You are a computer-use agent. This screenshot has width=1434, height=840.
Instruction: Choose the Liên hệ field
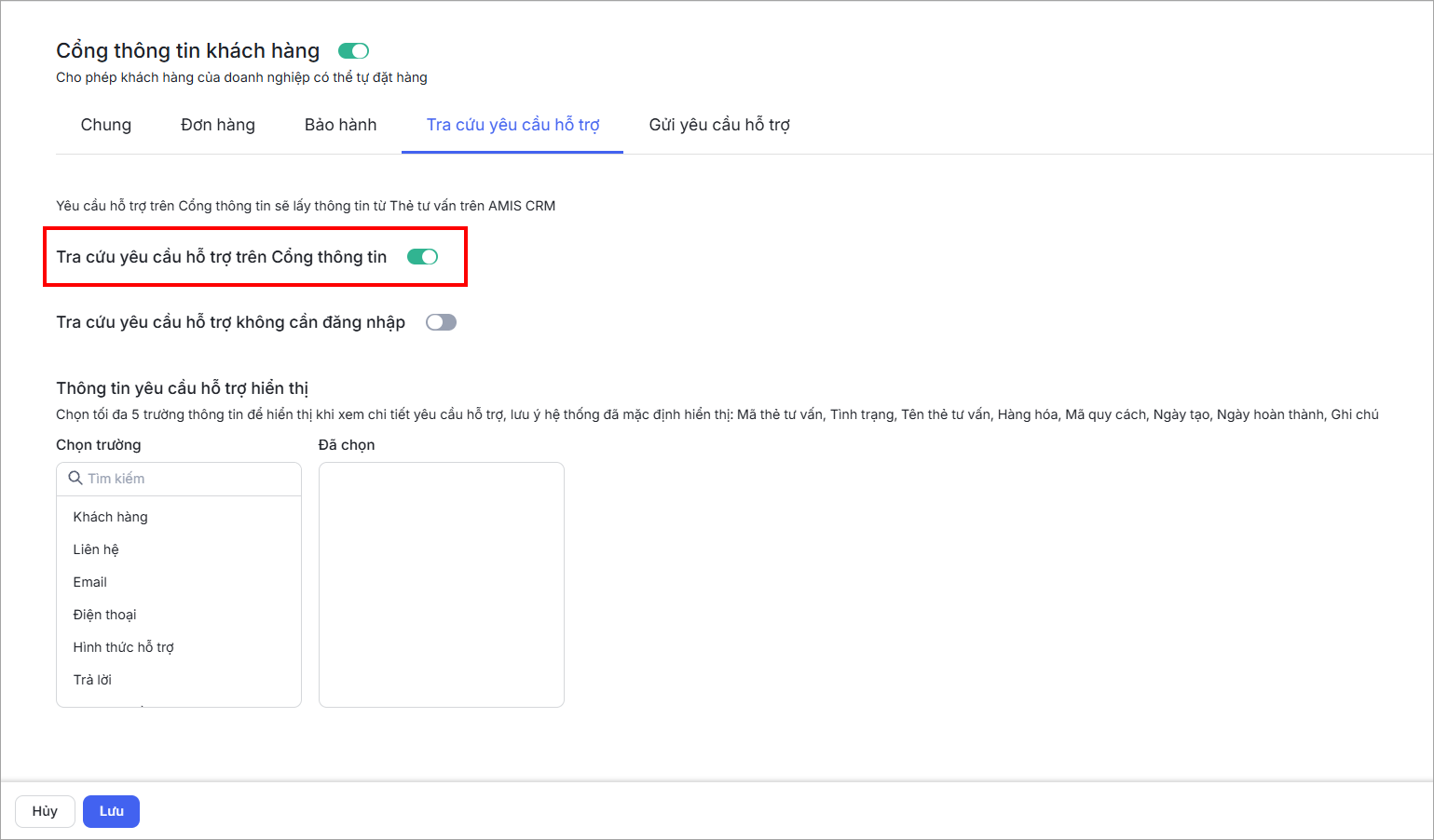coord(179,549)
